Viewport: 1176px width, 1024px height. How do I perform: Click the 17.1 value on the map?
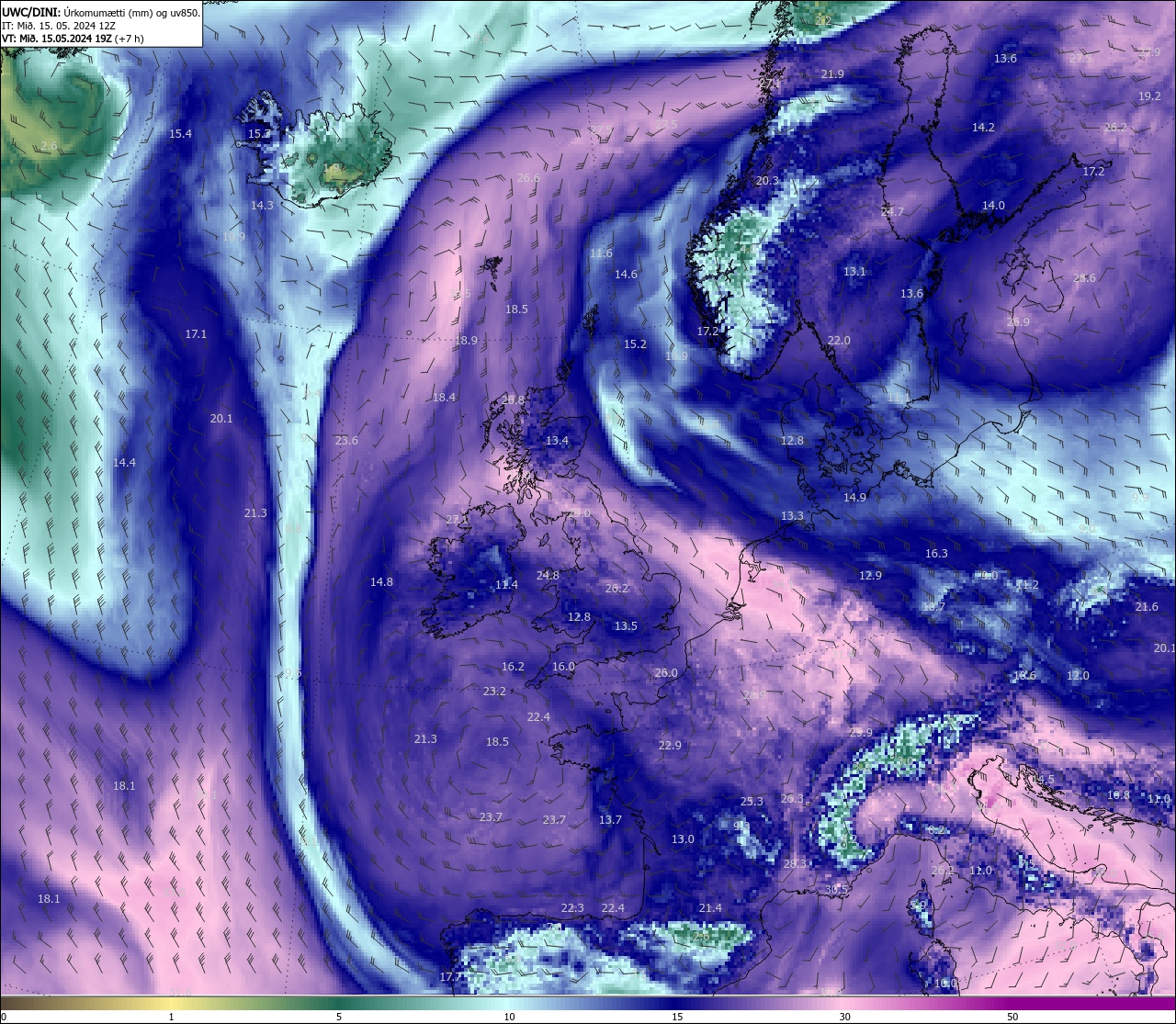pyautogui.click(x=196, y=334)
